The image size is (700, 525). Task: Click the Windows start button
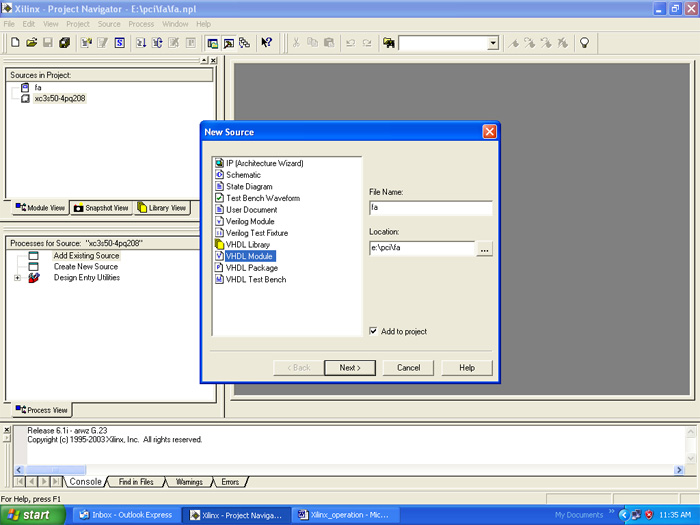[x=32, y=515]
